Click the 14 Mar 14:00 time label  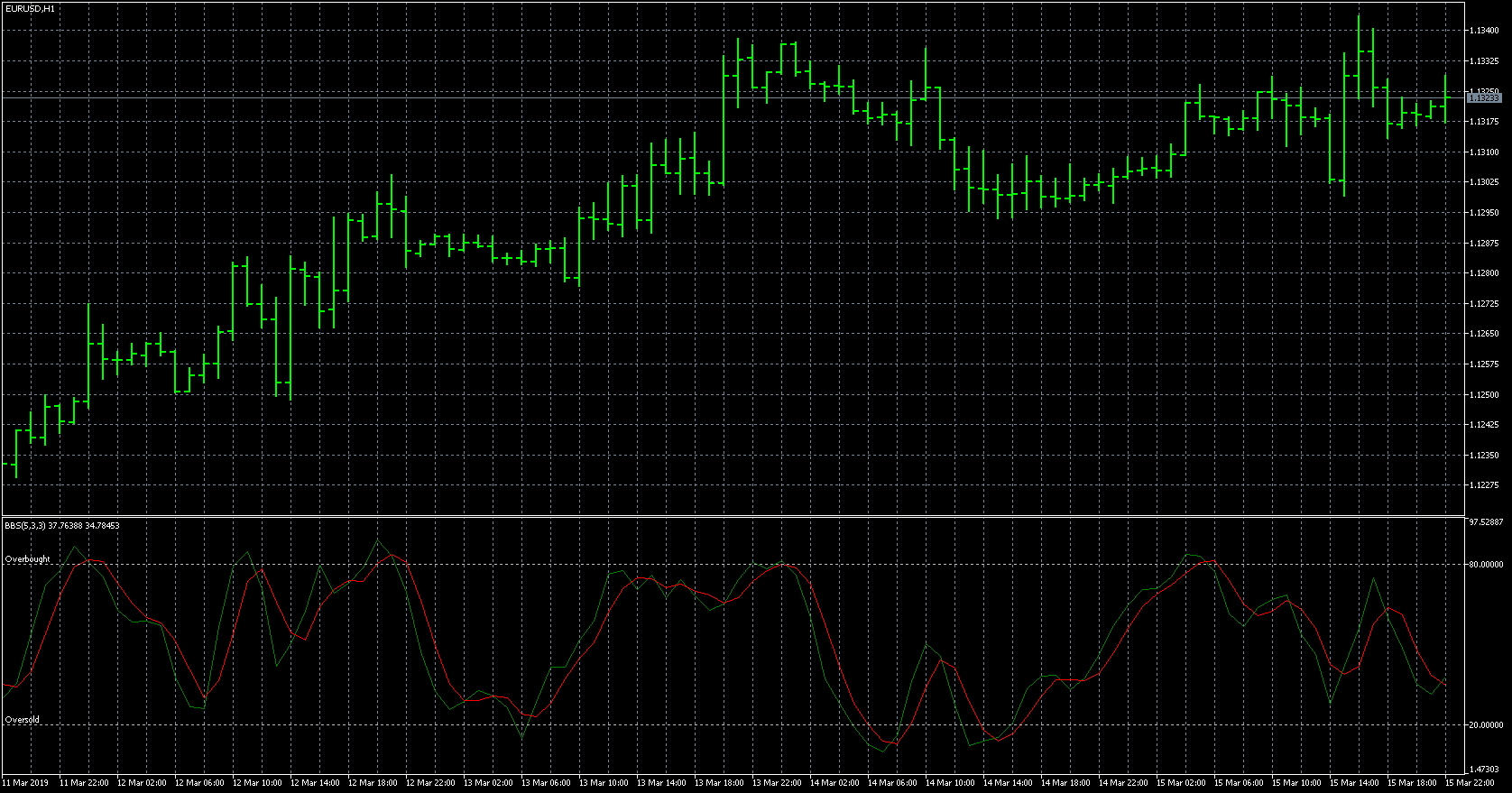point(1008,783)
